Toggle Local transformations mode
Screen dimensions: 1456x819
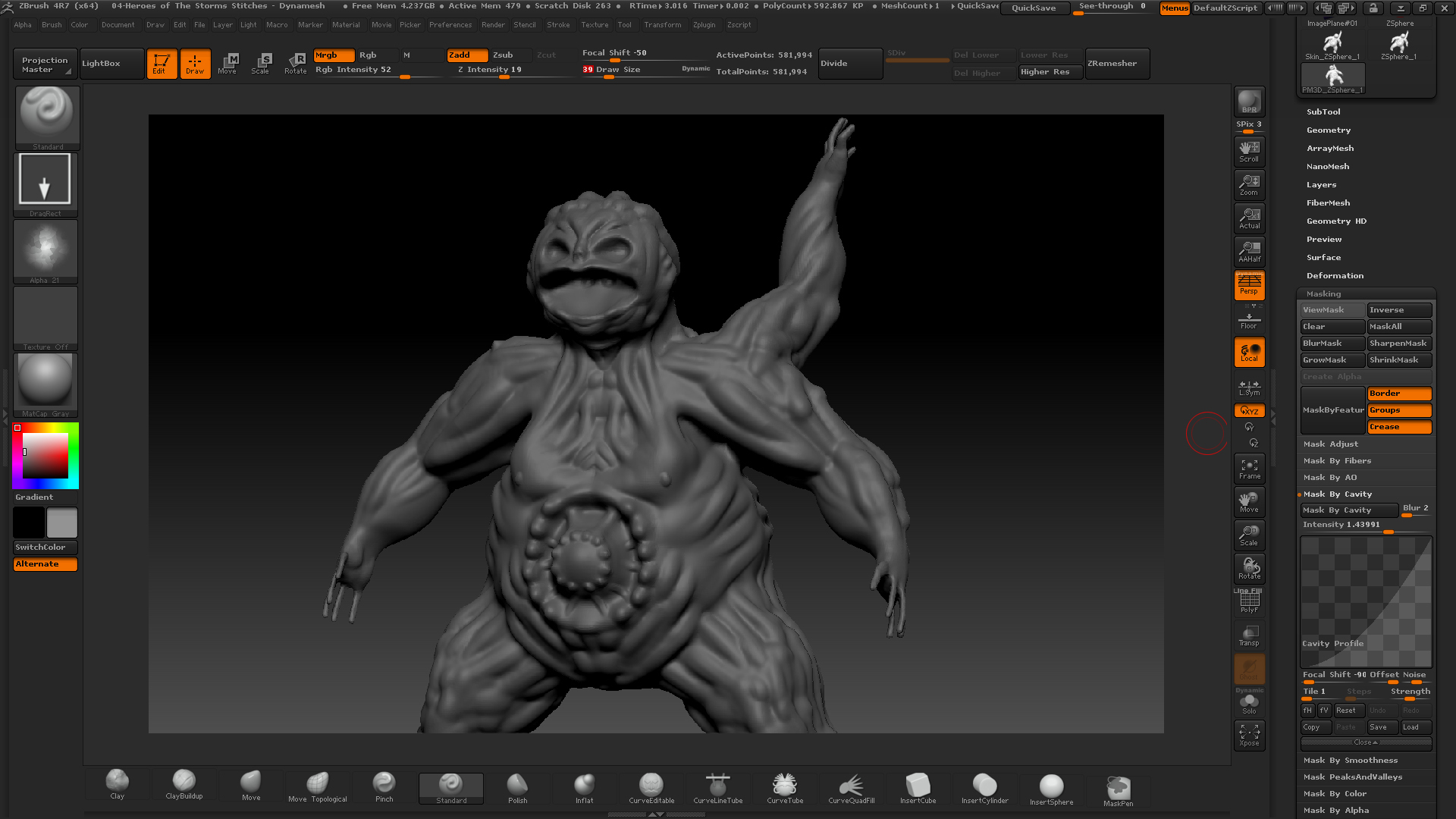(x=1249, y=352)
